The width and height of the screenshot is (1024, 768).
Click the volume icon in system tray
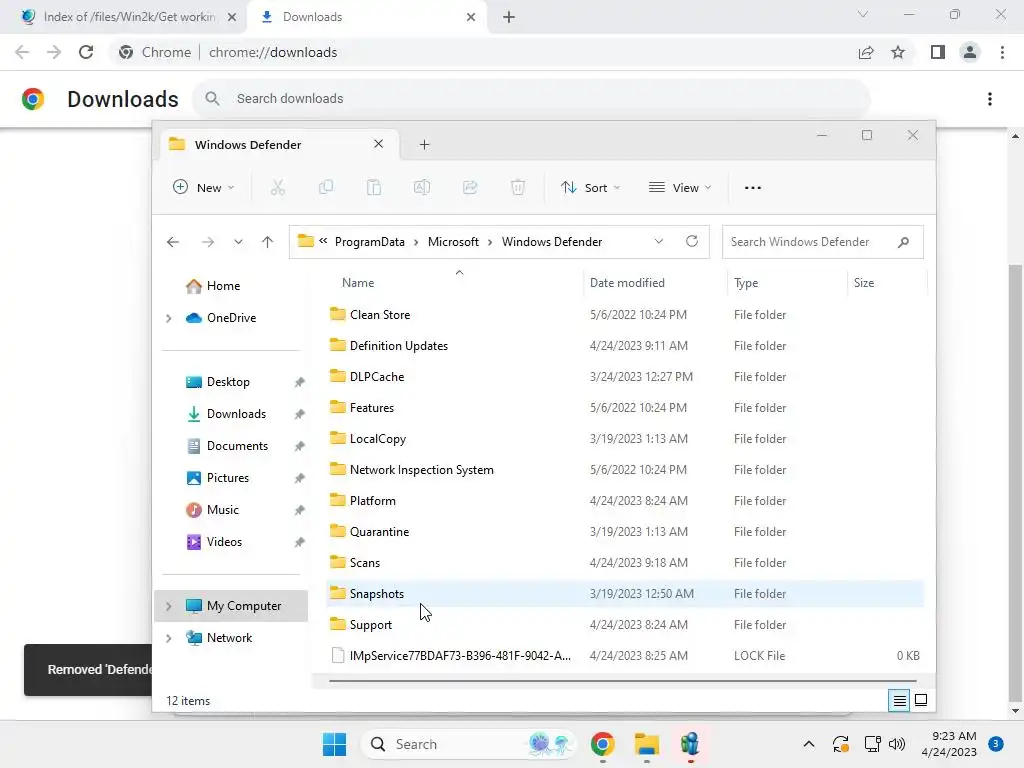pos(897,744)
